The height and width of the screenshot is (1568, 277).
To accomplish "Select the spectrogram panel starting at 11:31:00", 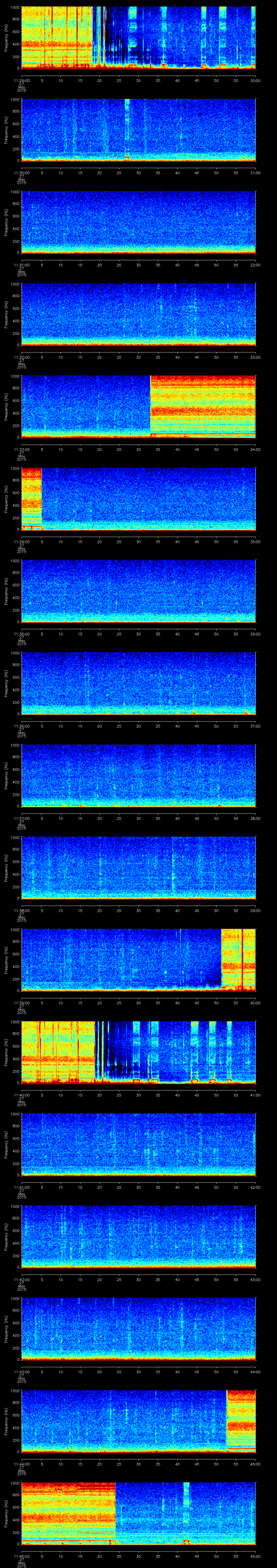I will click(x=138, y=222).
